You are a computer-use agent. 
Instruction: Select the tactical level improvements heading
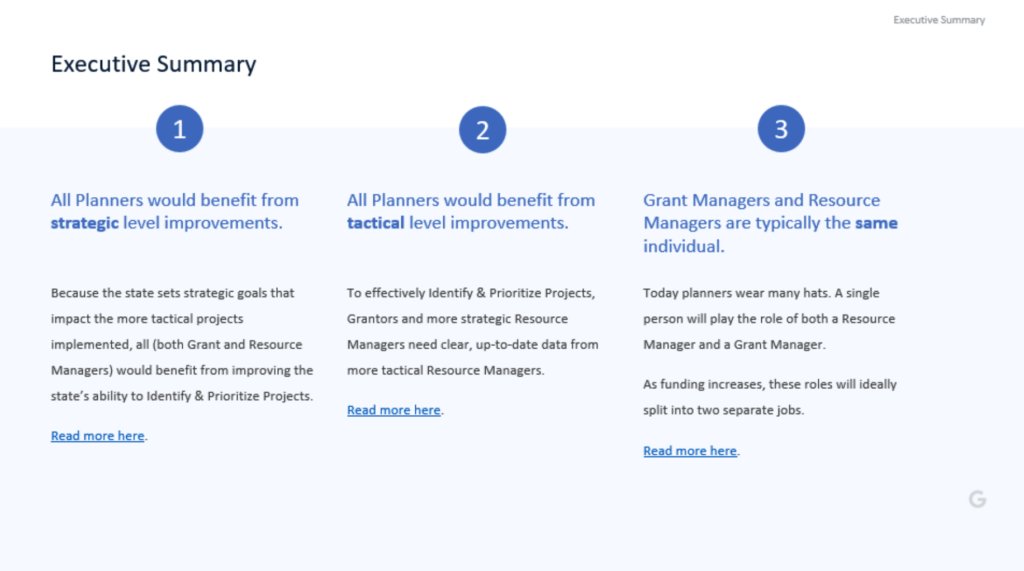[470, 211]
